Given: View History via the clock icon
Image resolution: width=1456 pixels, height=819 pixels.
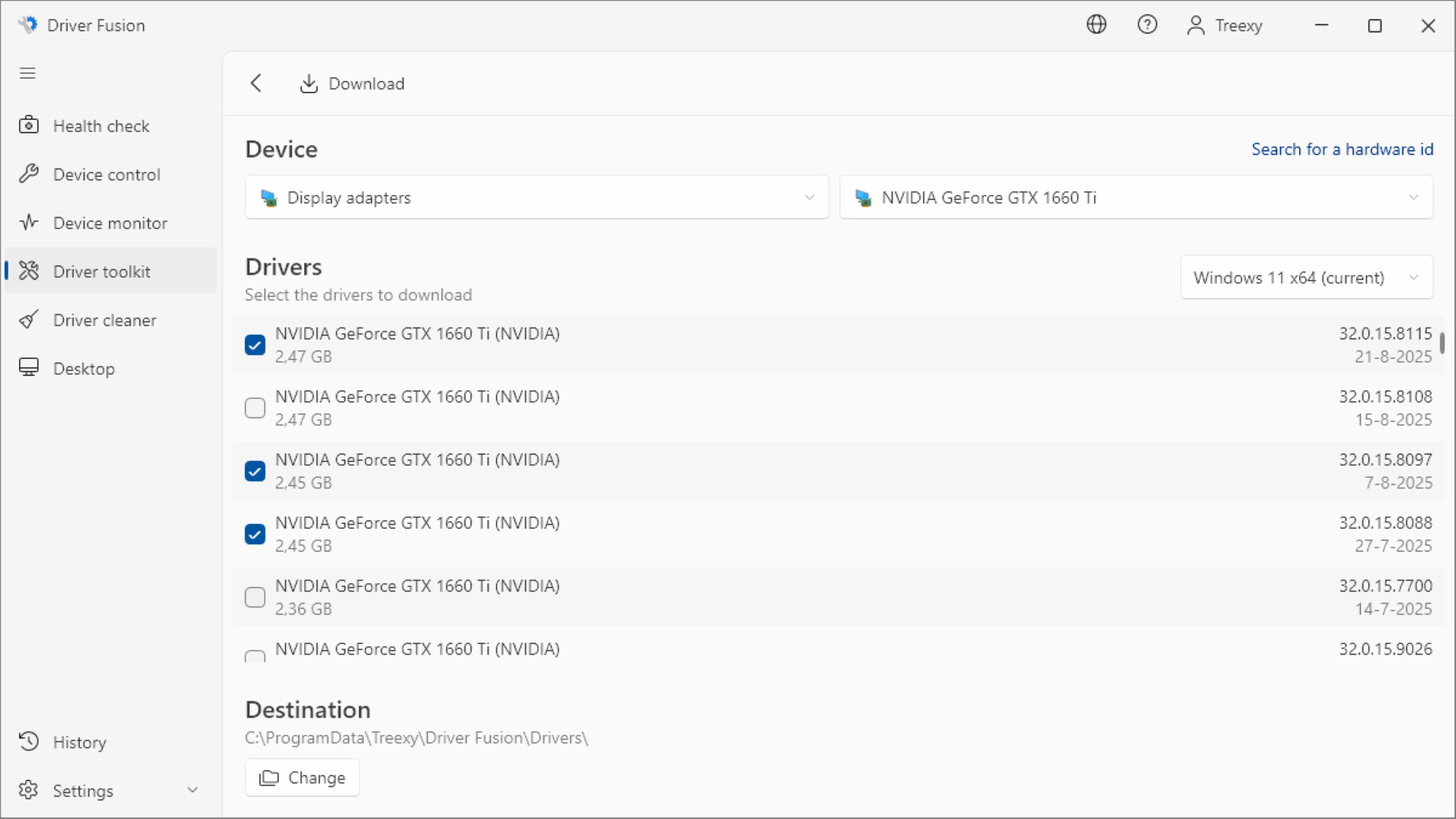Looking at the screenshot, I should (x=29, y=742).
